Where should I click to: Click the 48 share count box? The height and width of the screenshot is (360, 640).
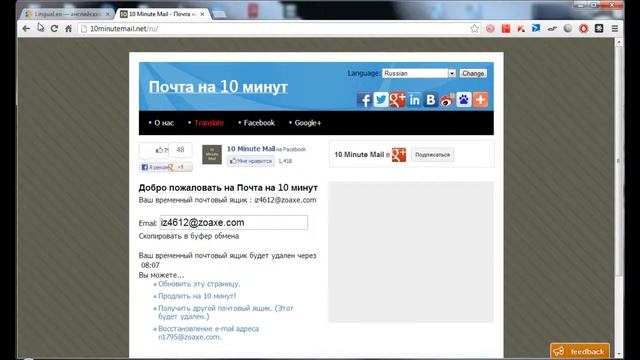click(180, 150)
